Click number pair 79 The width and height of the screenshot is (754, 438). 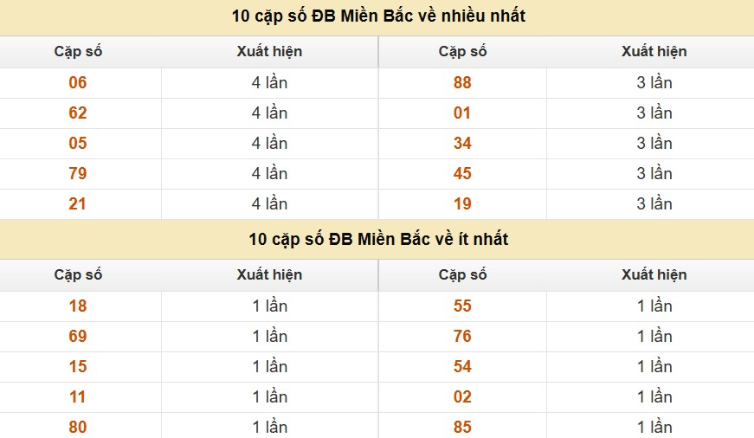(78, 174)
